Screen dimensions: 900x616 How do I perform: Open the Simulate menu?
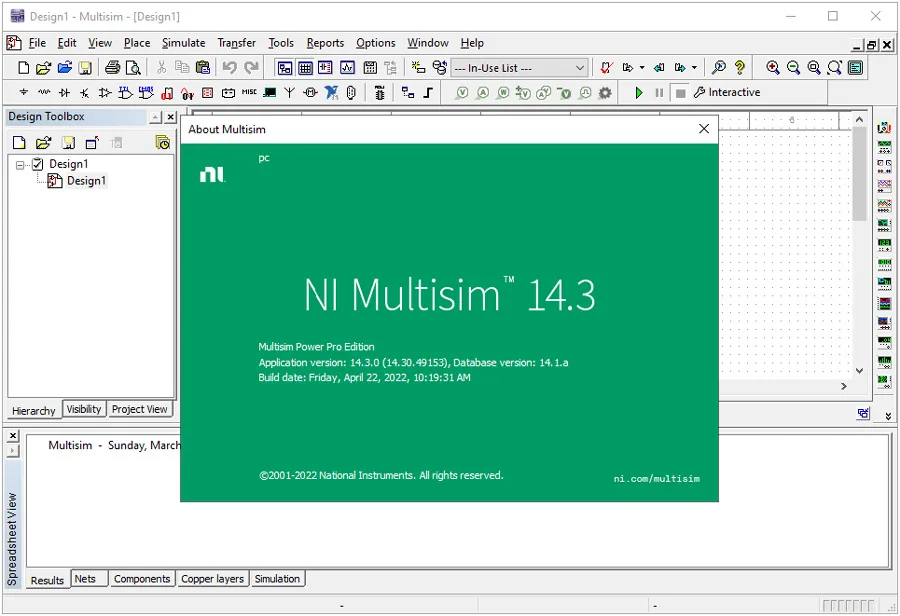183,43
